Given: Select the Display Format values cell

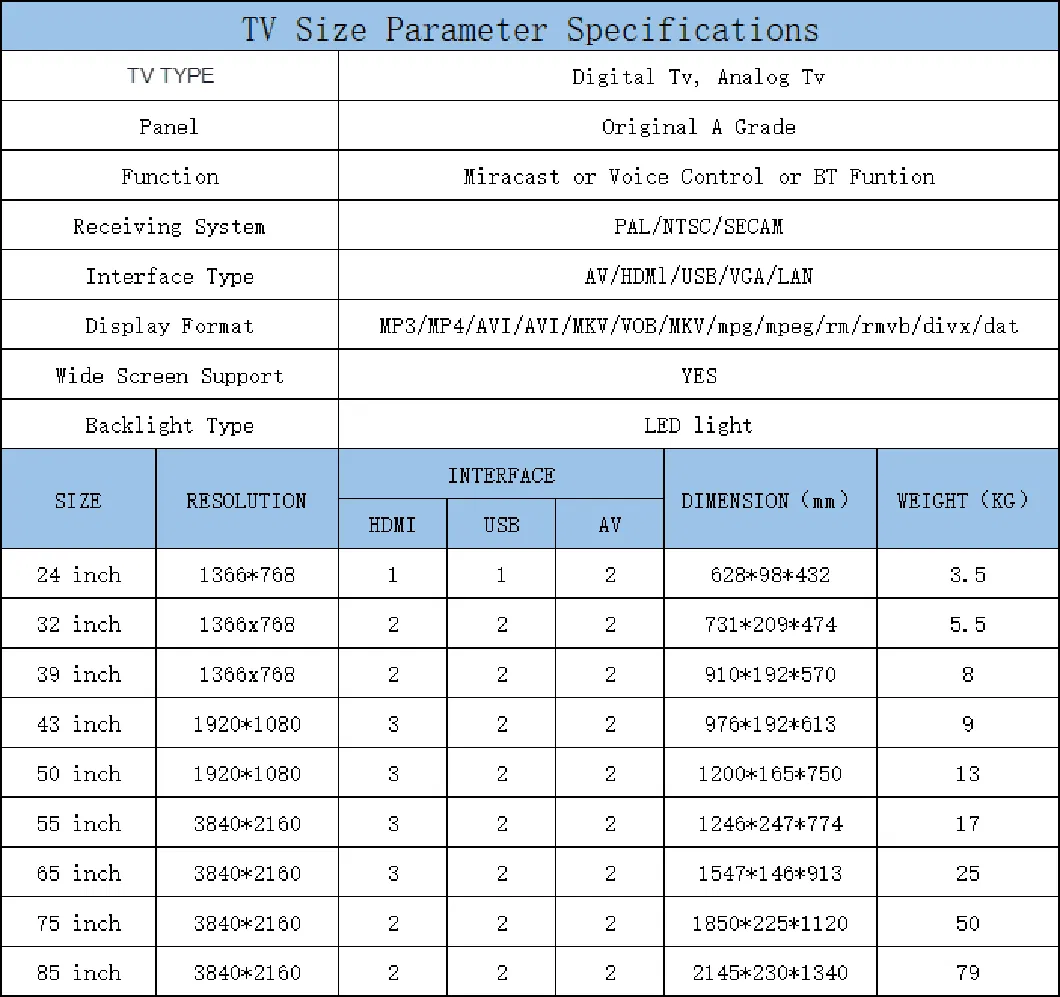Looking at the screenshot, I should pyautogui.click(x=698, y=326).
